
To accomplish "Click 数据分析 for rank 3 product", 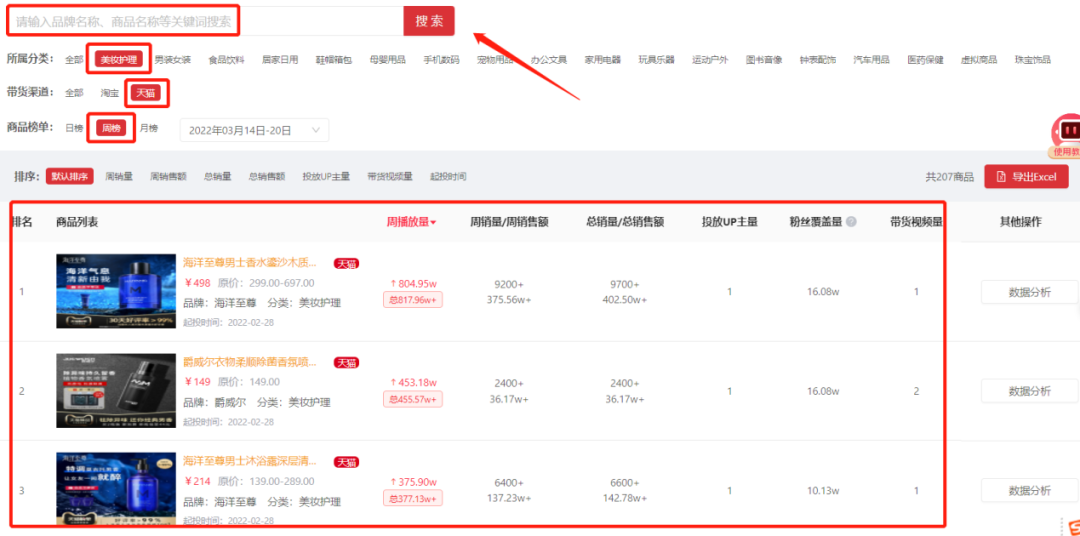I will click(1030, 491).
